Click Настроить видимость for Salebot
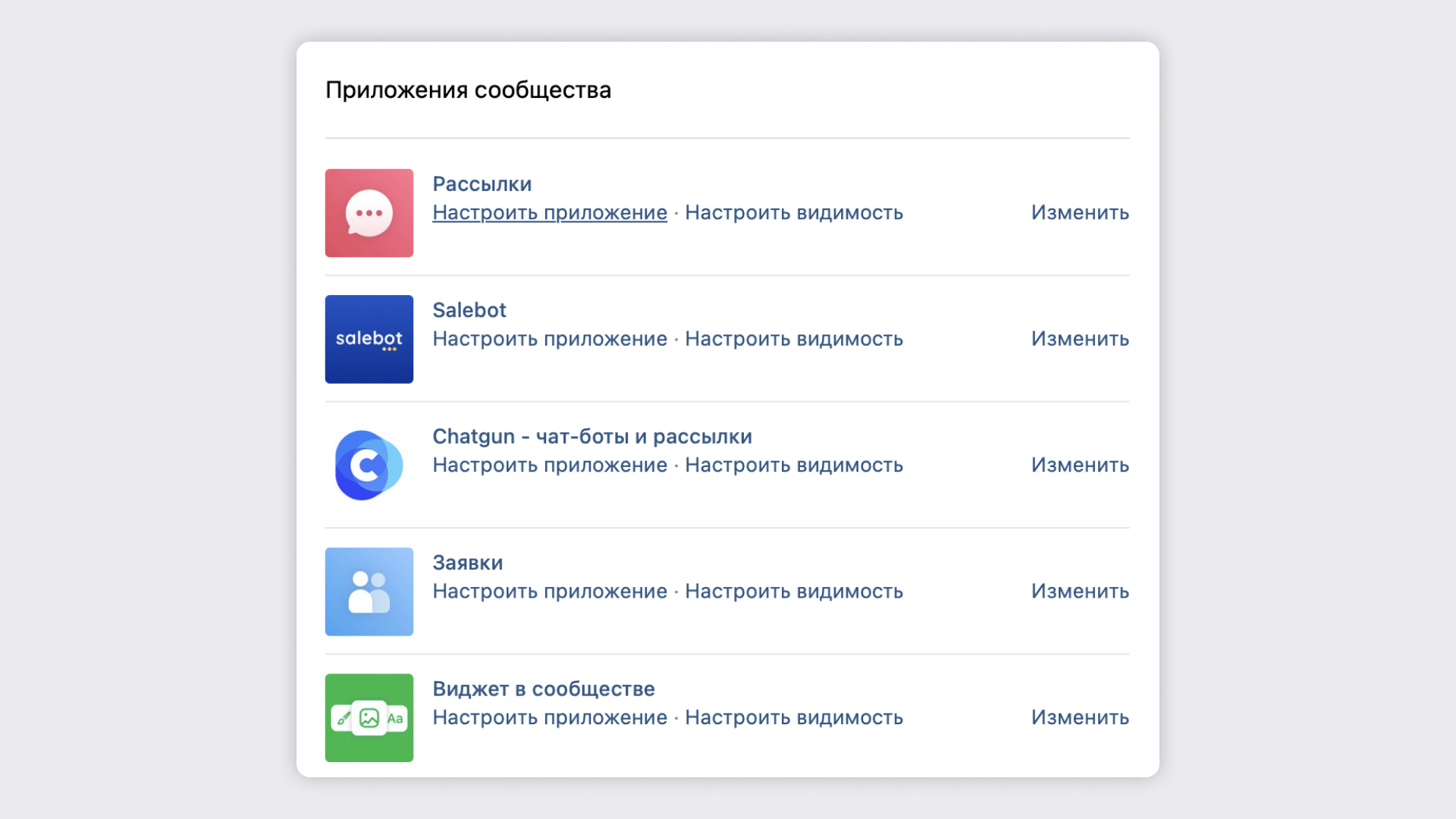This screenshot has height=819, width=1456. coord(794,339)
